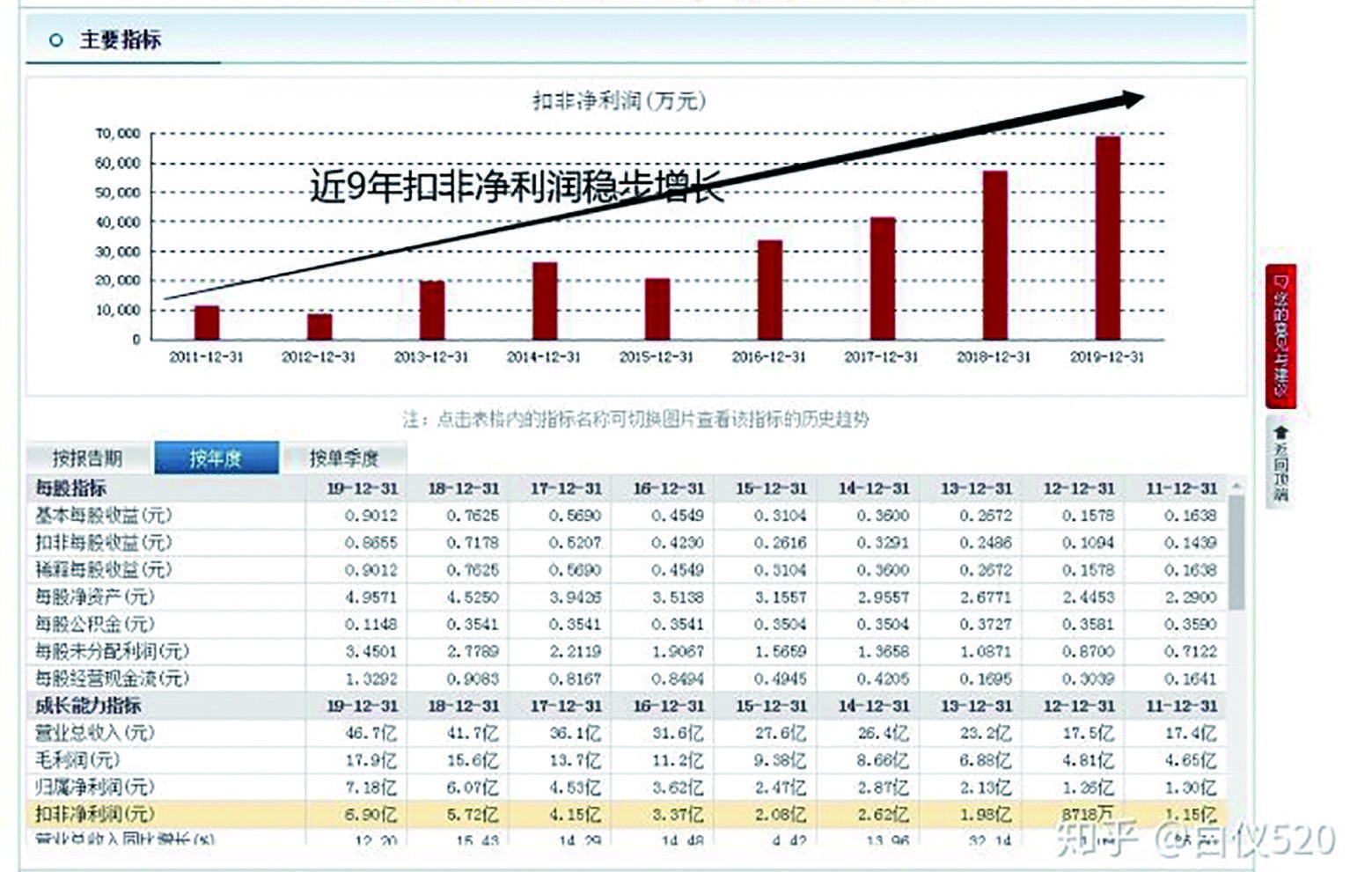Click the tallest 2019-12-31 bar

(1111, 238)
